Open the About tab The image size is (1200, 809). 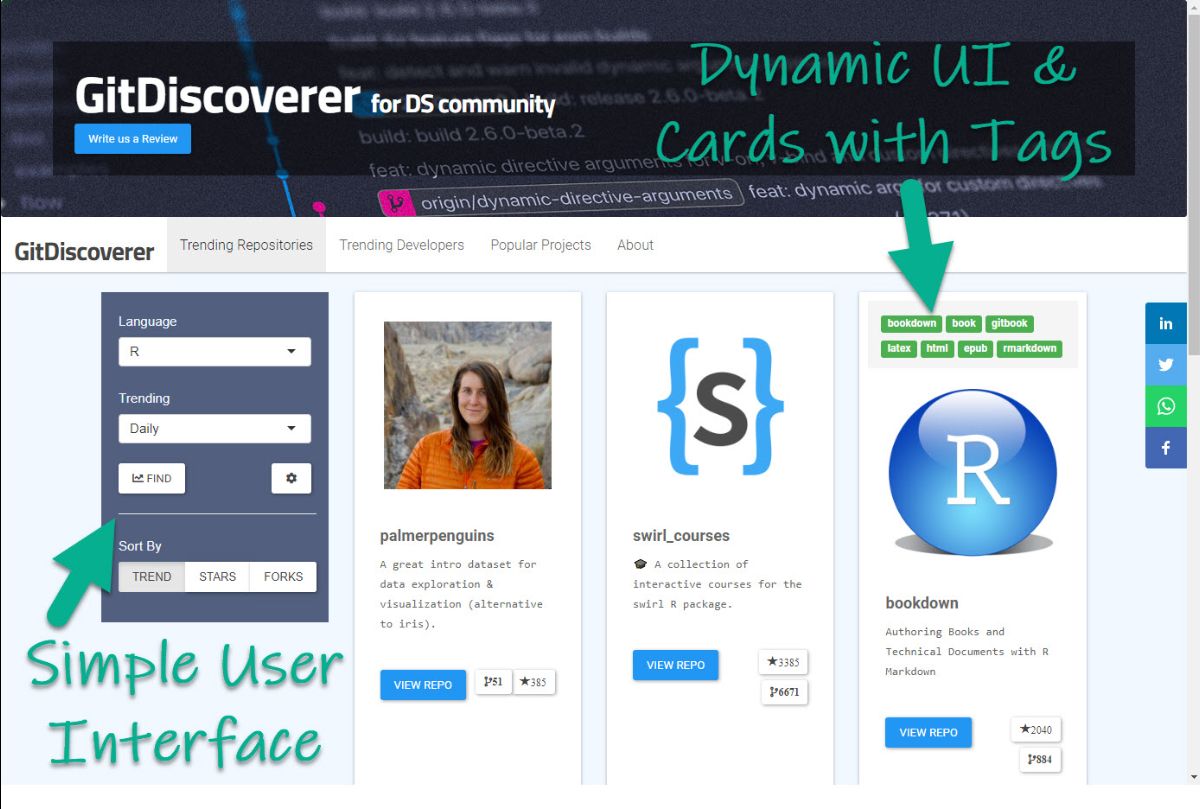pos(635,245)
